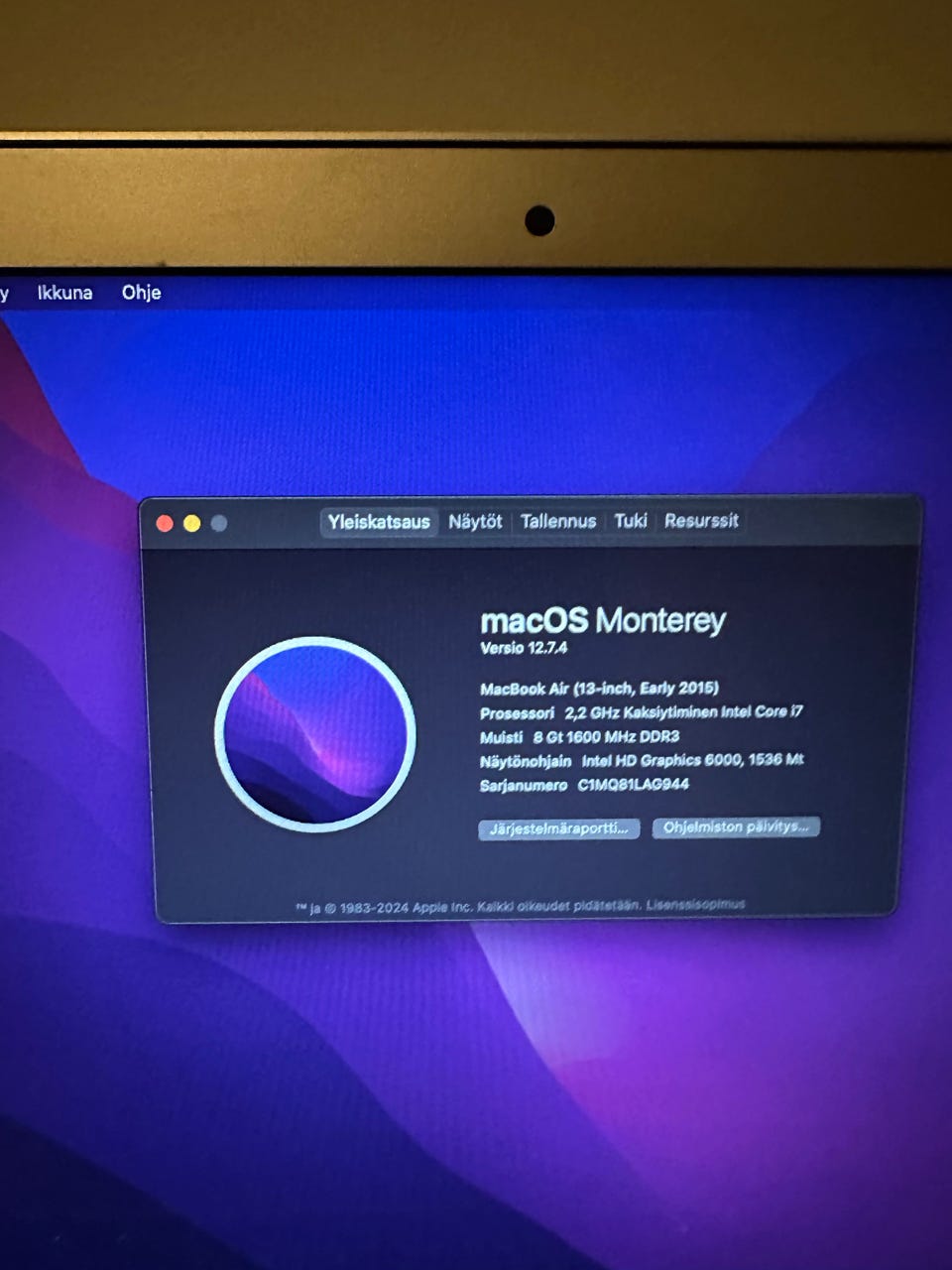Click the Versio 12.7.4 text
This screenshot has width=952, height=1270.
(x=524, y=648)
